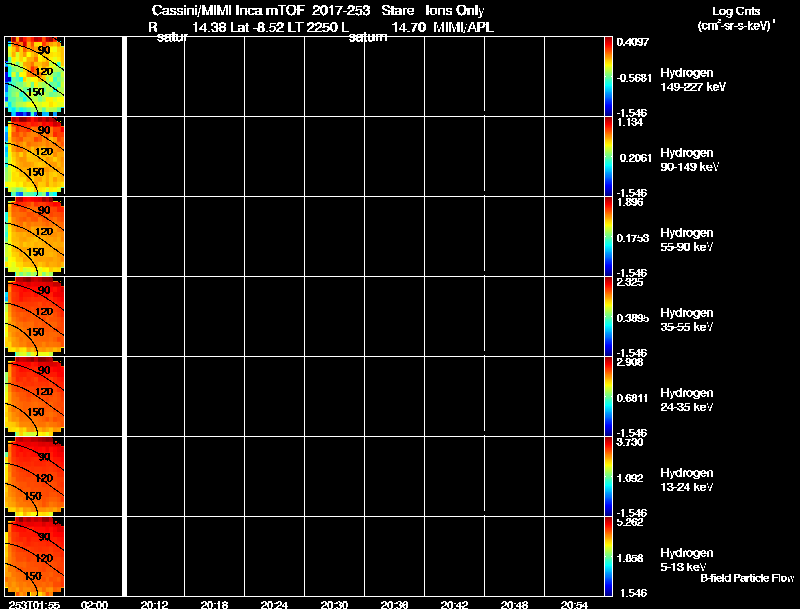This screenshot has width=800, height=609.
Task: Click the color scale for Hydrogen 35-55 keV
Action: tap(608, 316)
